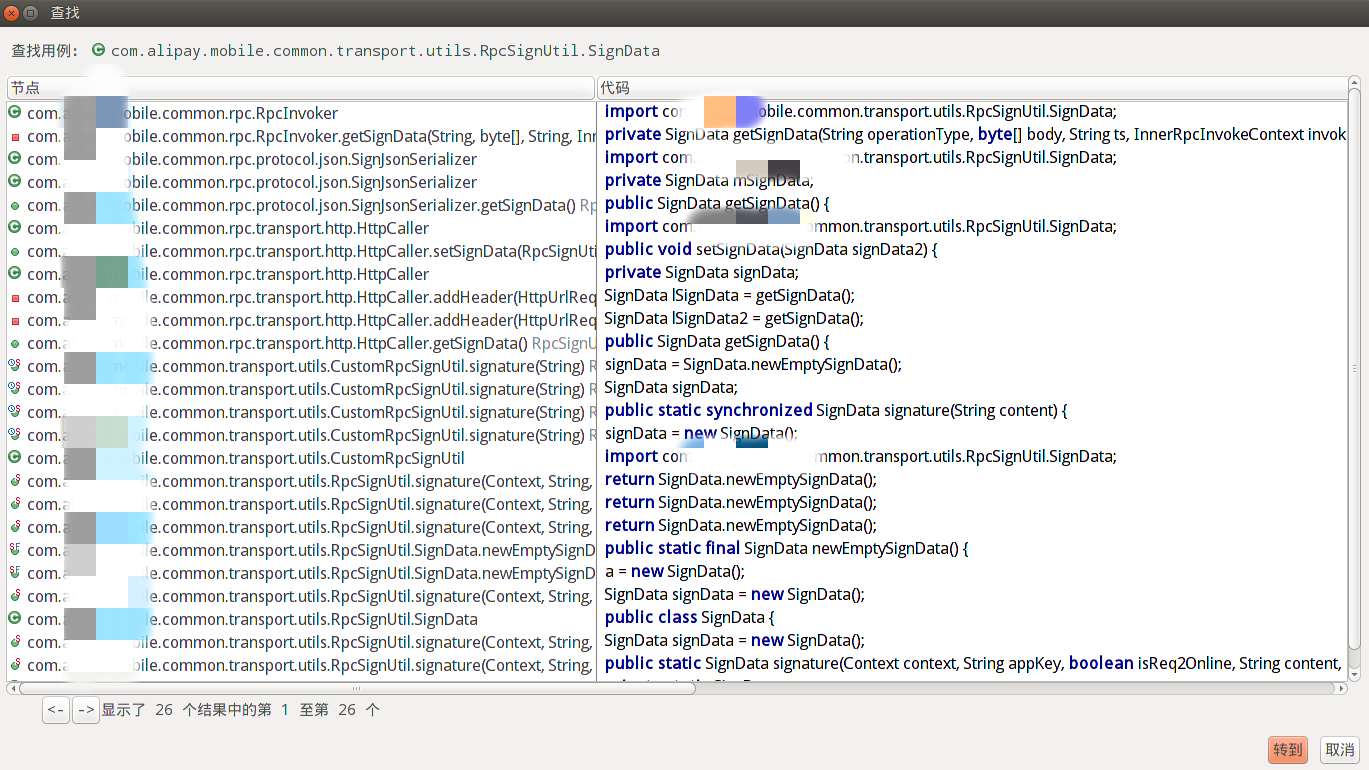The width and height of the screenshot is (1369, 770).
Task: Click the class icon beside the search target name
Action: coord(98,50)
